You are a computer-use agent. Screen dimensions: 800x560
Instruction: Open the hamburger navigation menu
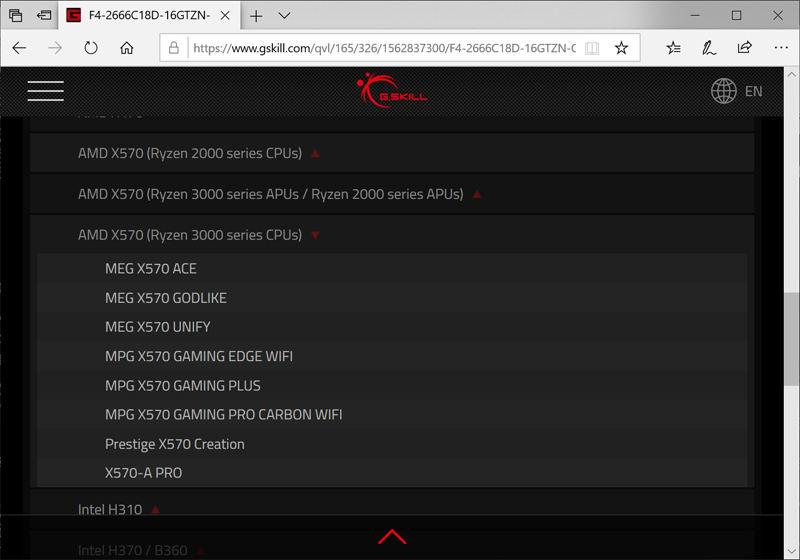coord(45,91)
